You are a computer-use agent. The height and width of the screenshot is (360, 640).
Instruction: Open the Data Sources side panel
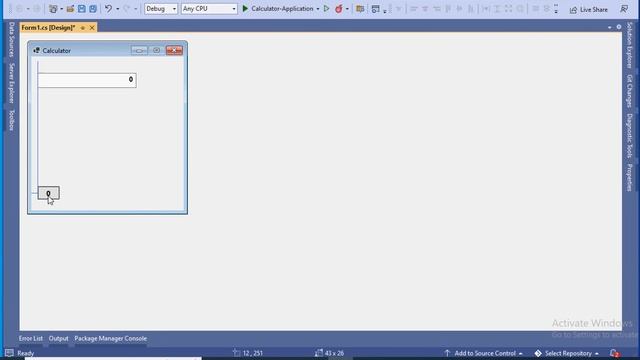[11, 40]
